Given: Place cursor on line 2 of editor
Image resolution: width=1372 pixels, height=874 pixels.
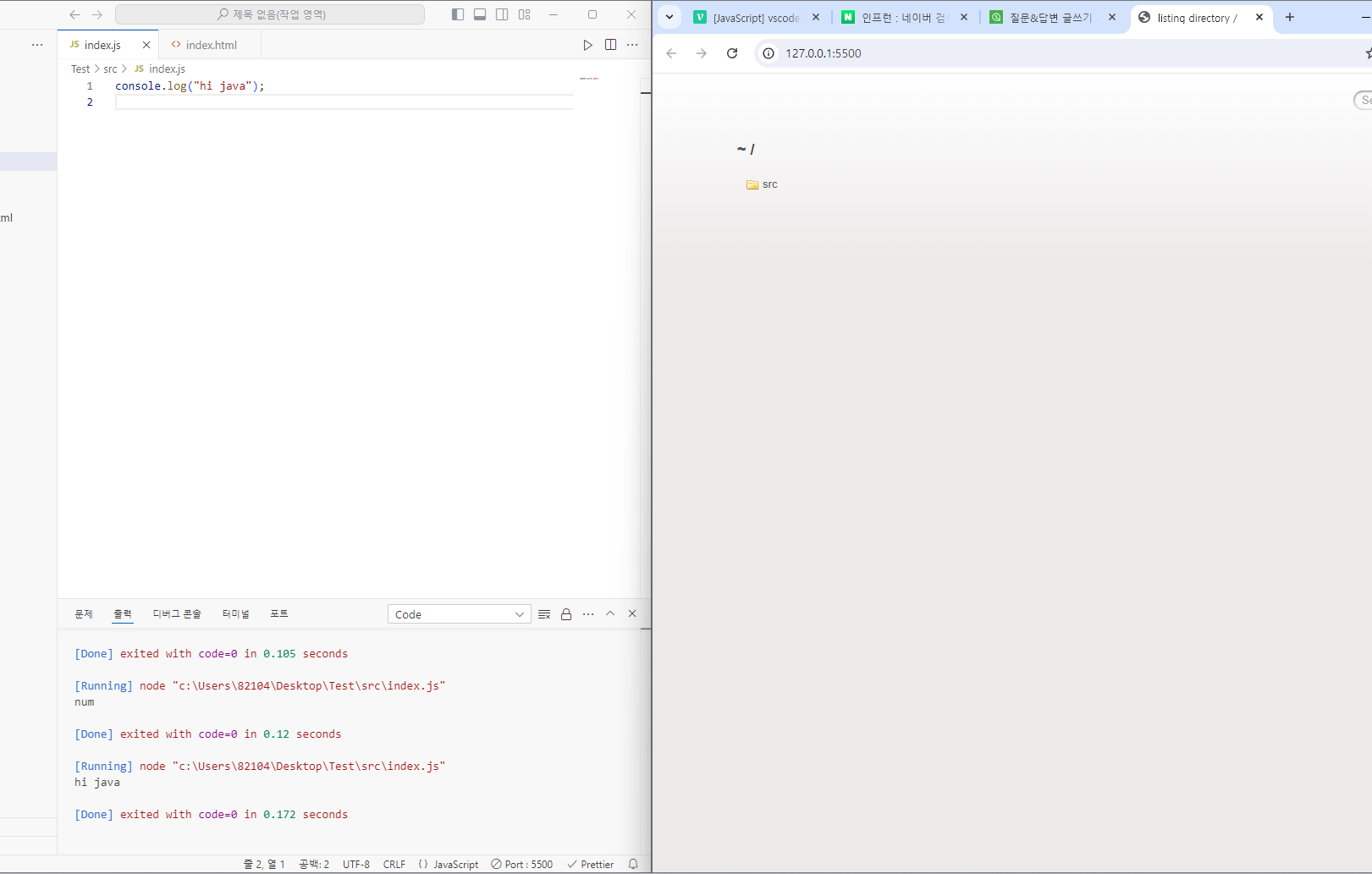Looking at the screenshot, I should tap(344, 102).
